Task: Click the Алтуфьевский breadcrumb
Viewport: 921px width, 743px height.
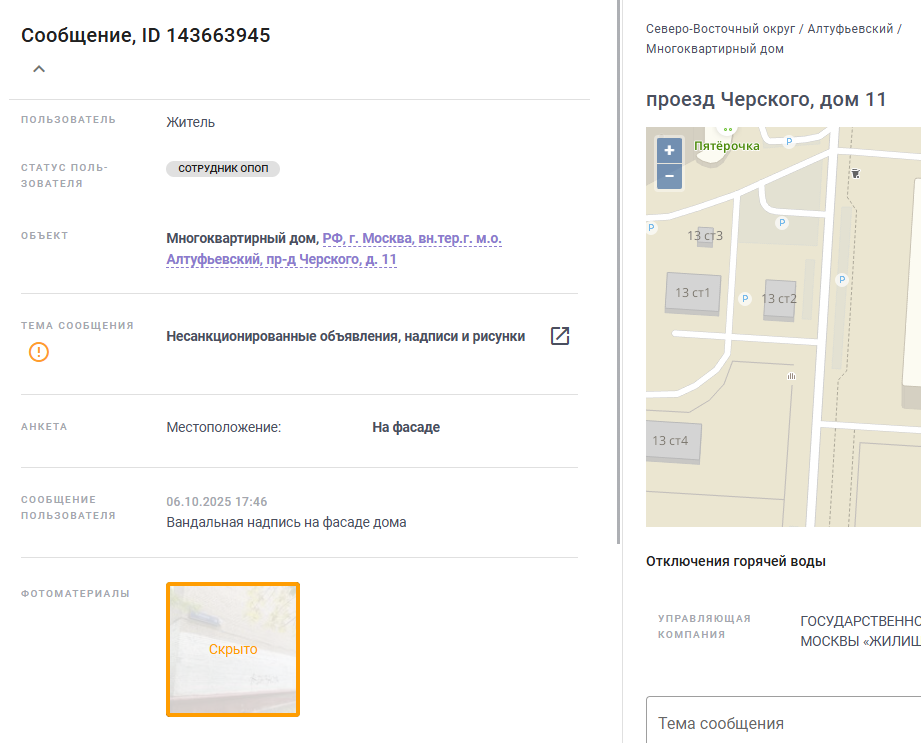Action: [x=850, y=29]
